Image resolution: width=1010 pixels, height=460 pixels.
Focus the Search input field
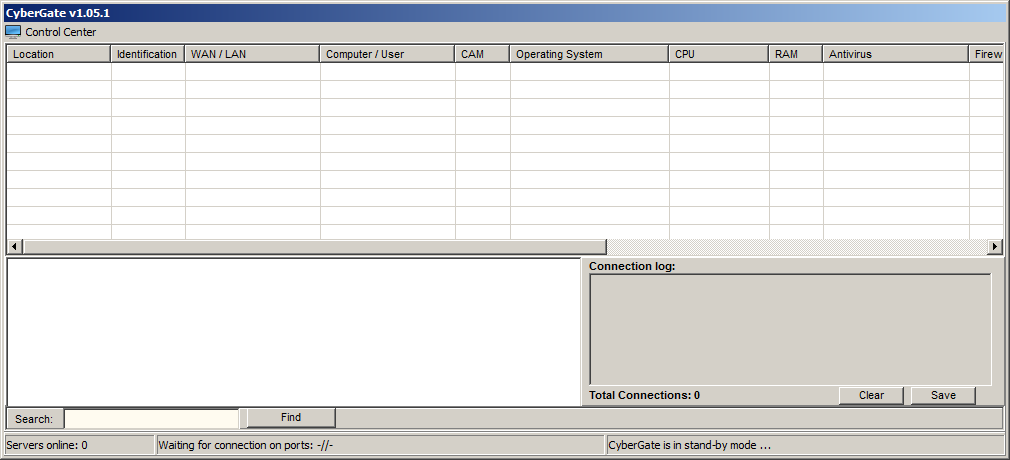click(151, 419)
